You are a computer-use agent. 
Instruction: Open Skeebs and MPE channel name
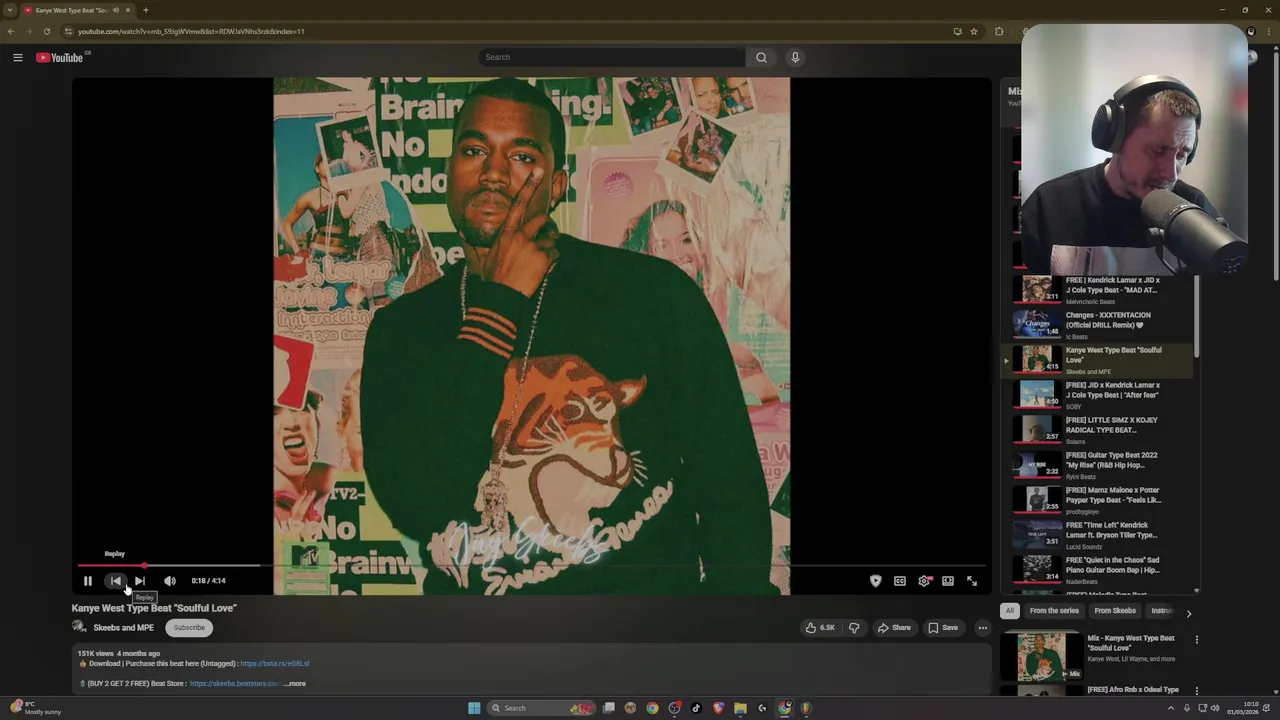tap(123, 628)
